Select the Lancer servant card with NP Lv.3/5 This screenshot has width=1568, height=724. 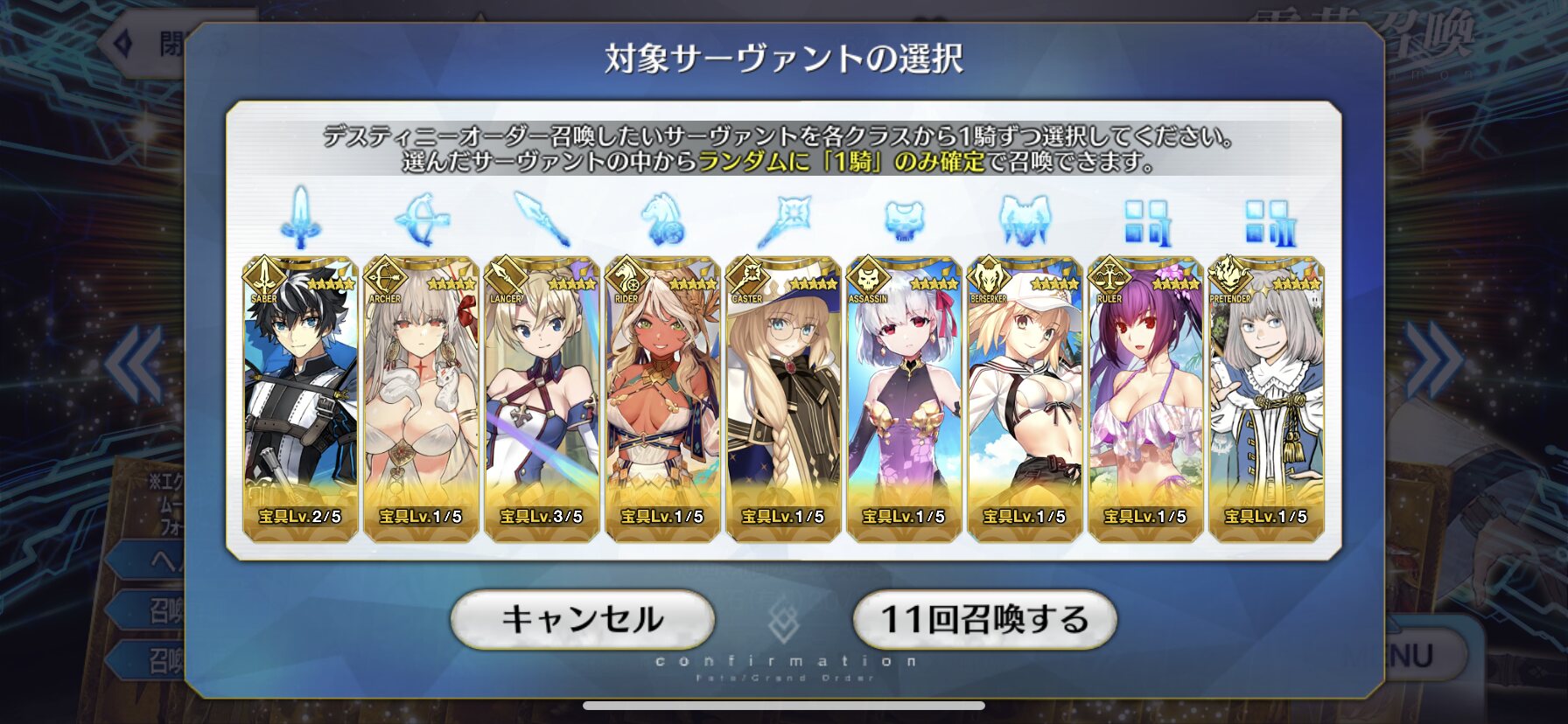(542, 399)
